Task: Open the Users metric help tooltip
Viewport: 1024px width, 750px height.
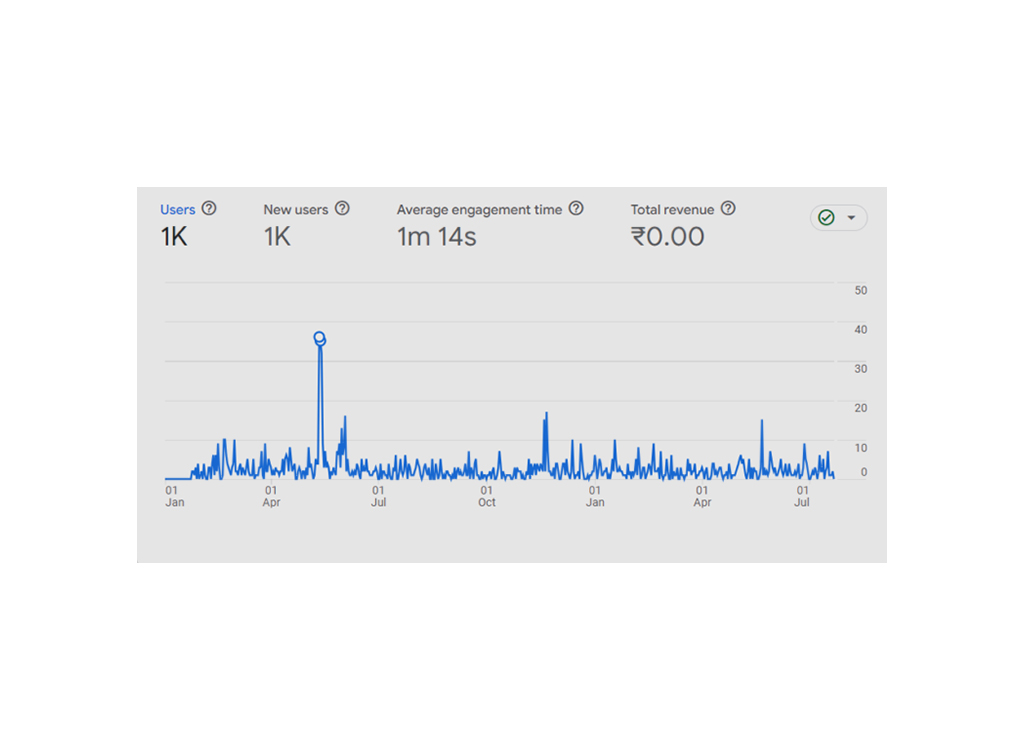Action: click(x=210, y=209)
